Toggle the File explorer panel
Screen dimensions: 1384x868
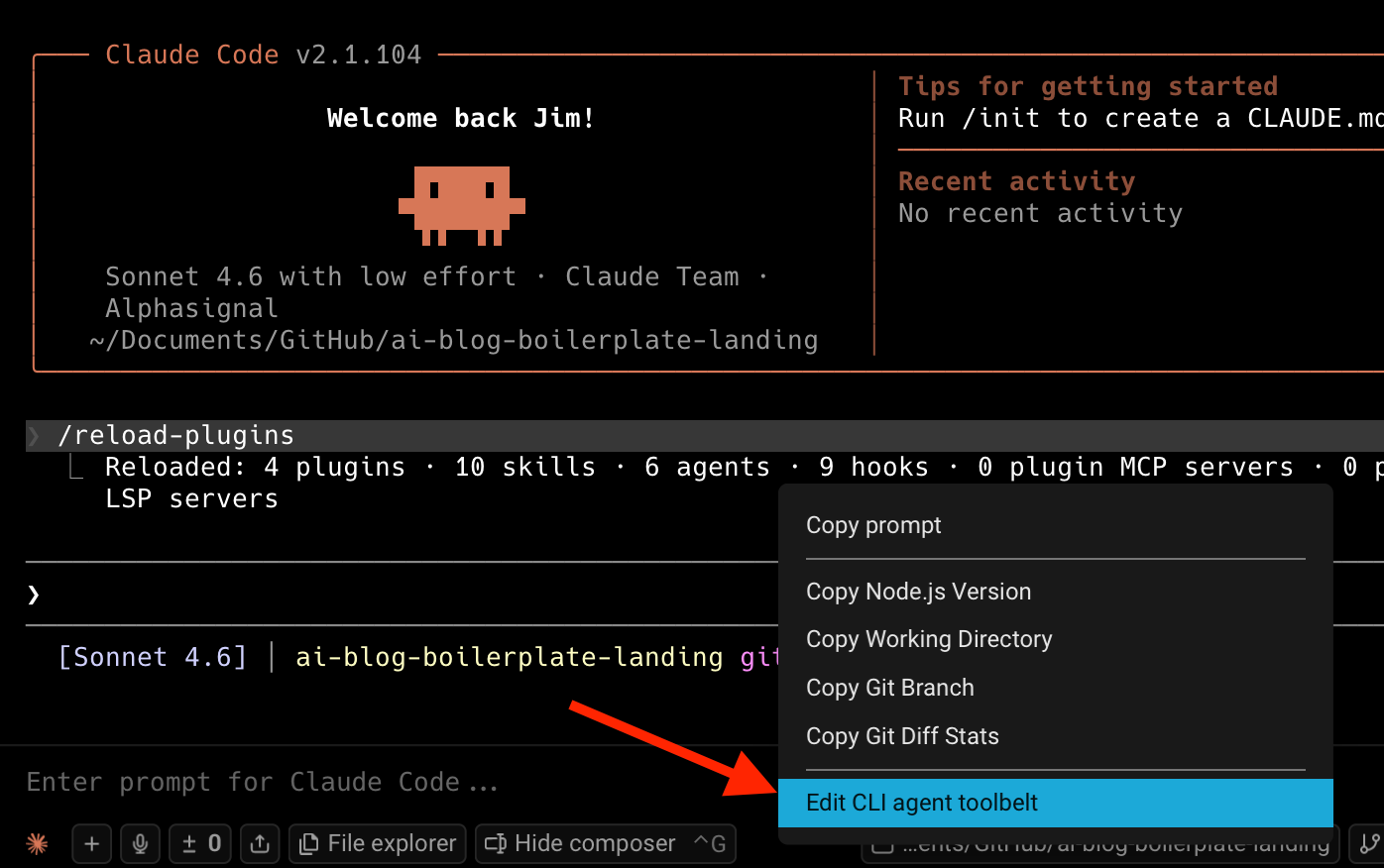(x=377, y=843)
